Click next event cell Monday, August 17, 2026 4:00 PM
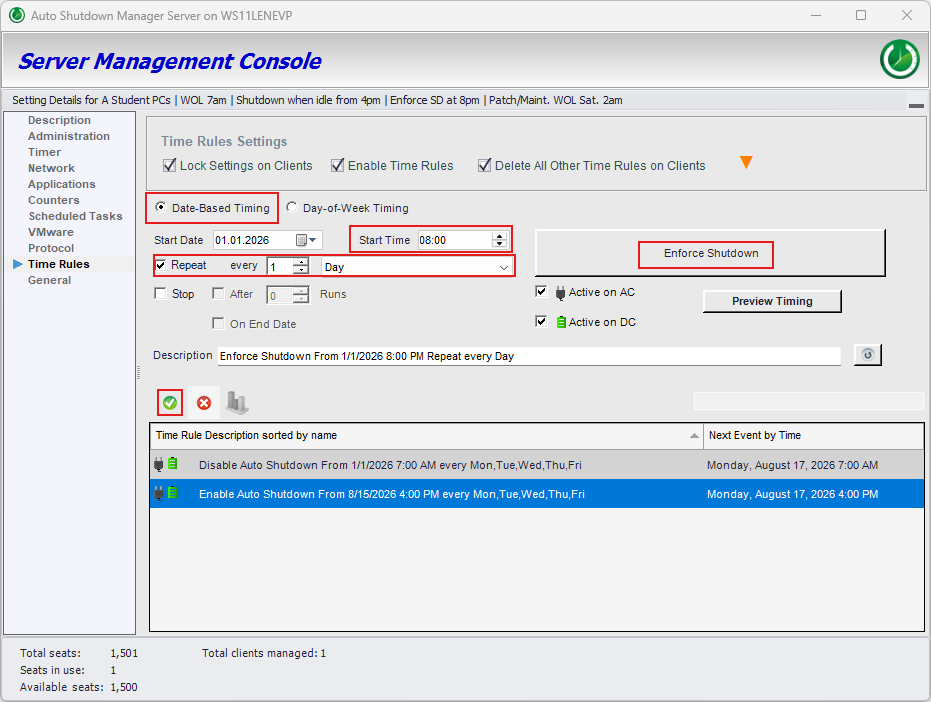The height and width of the screenshot is (702, 931). [x=792, y=494]
